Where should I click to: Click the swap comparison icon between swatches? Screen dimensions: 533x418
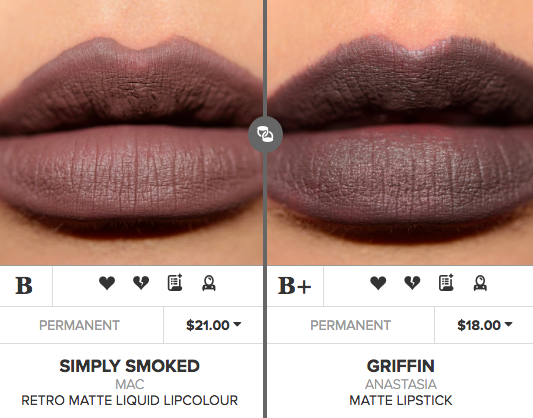click(x=265, y=134)
